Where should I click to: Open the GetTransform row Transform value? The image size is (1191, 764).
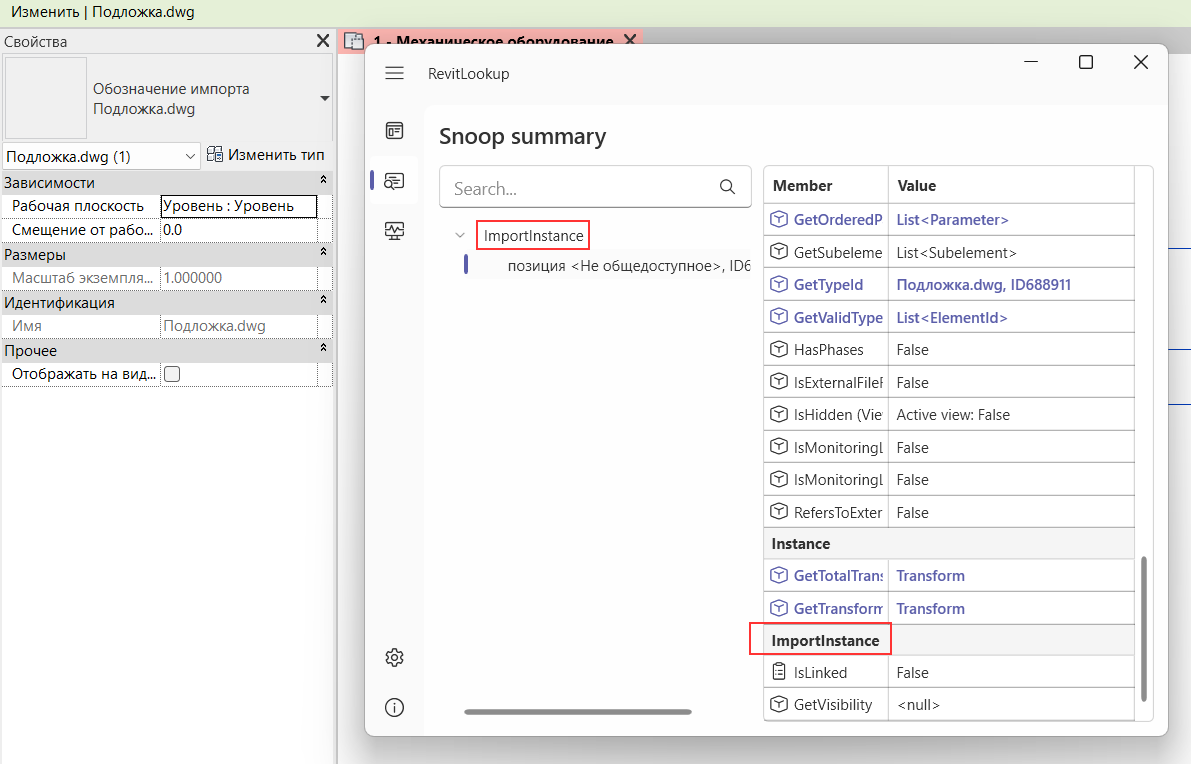click(x=930, y=608)
